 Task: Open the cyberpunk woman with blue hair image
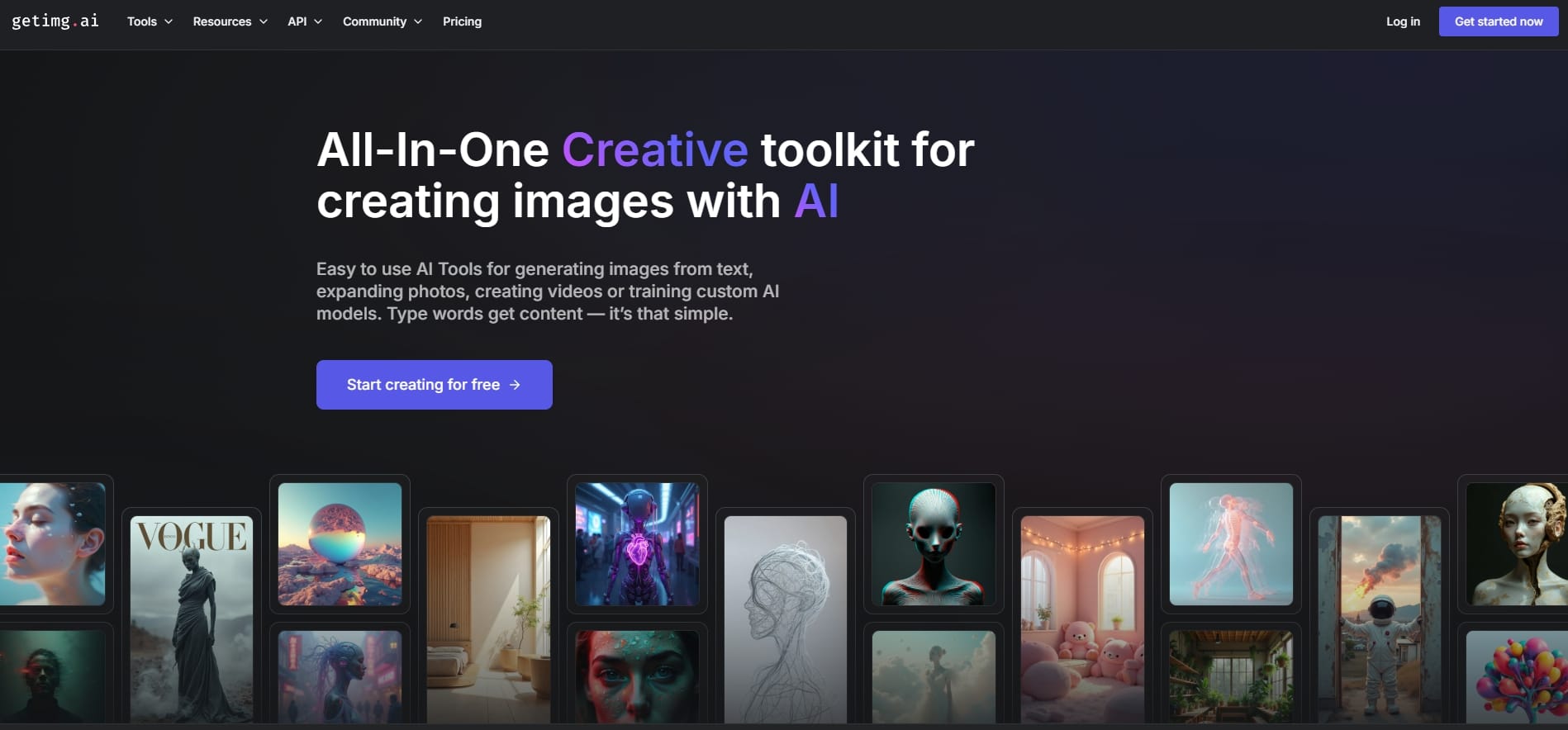pos(340,677)
